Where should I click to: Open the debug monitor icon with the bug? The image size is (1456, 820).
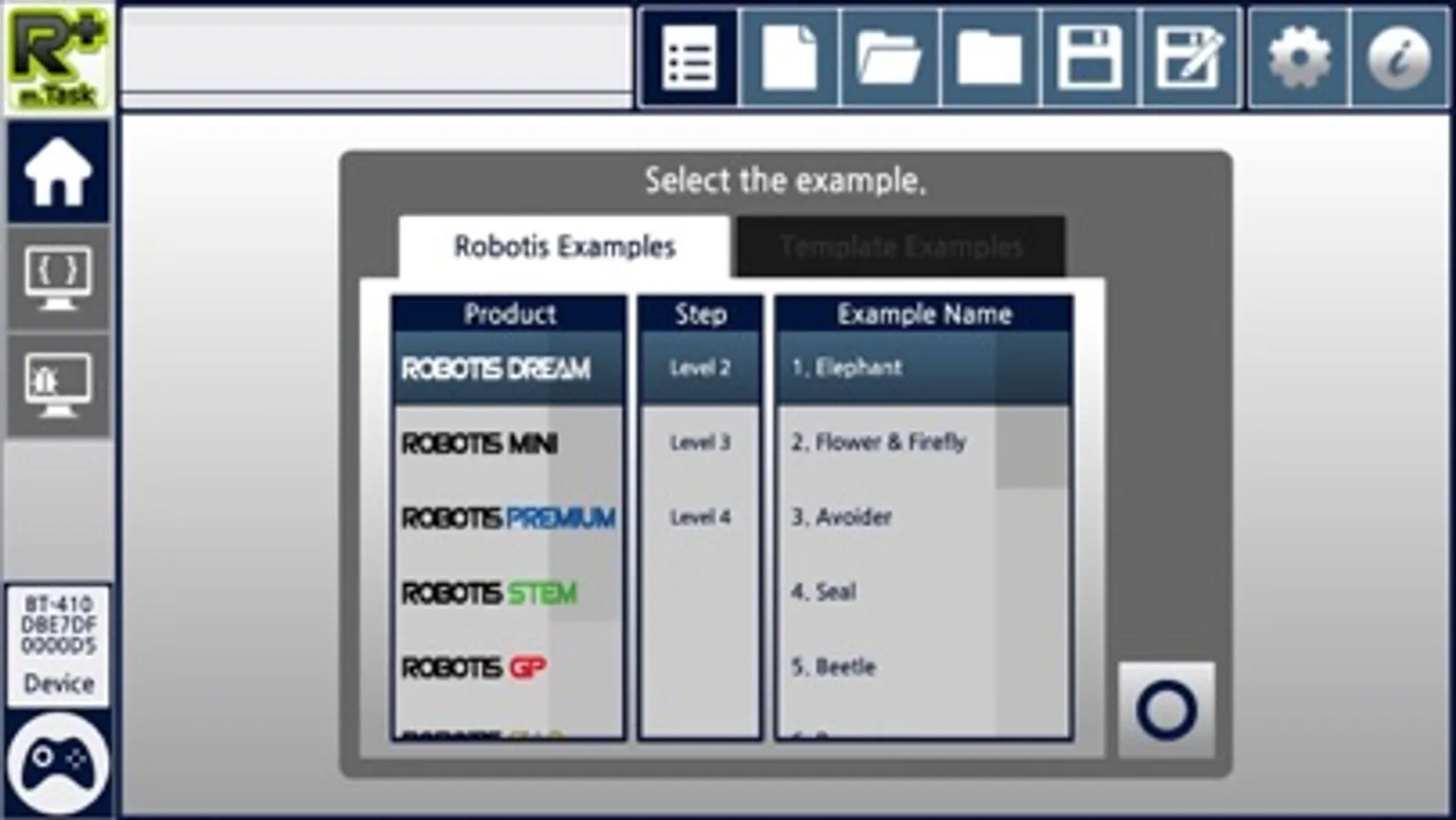(58, 384)
